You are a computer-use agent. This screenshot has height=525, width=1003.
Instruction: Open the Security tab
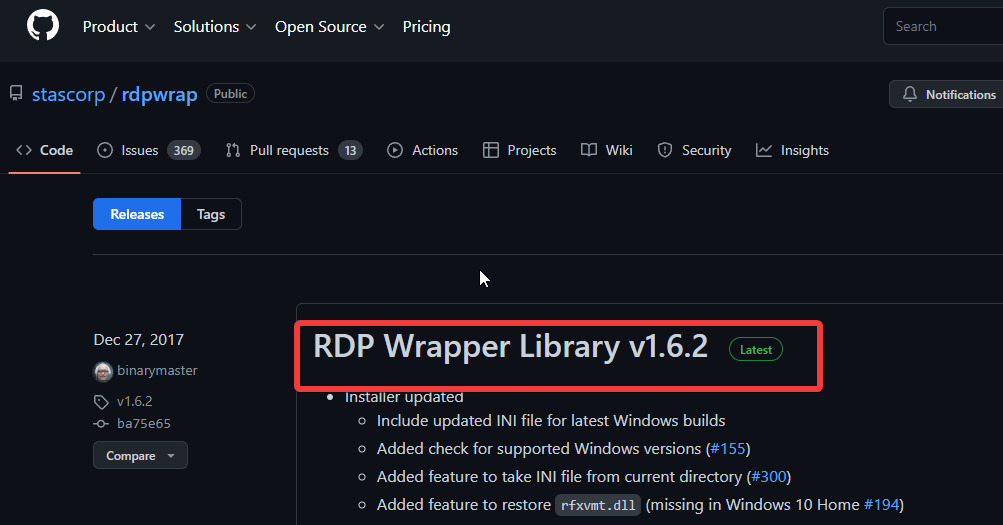[x=694, y=150]
